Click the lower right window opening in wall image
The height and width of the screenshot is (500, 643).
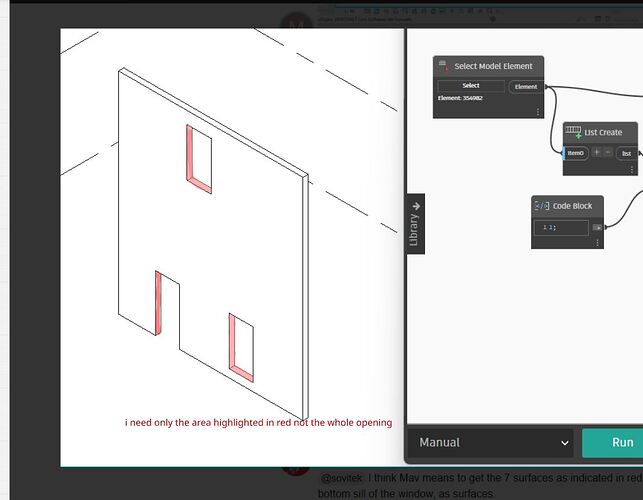242,348
